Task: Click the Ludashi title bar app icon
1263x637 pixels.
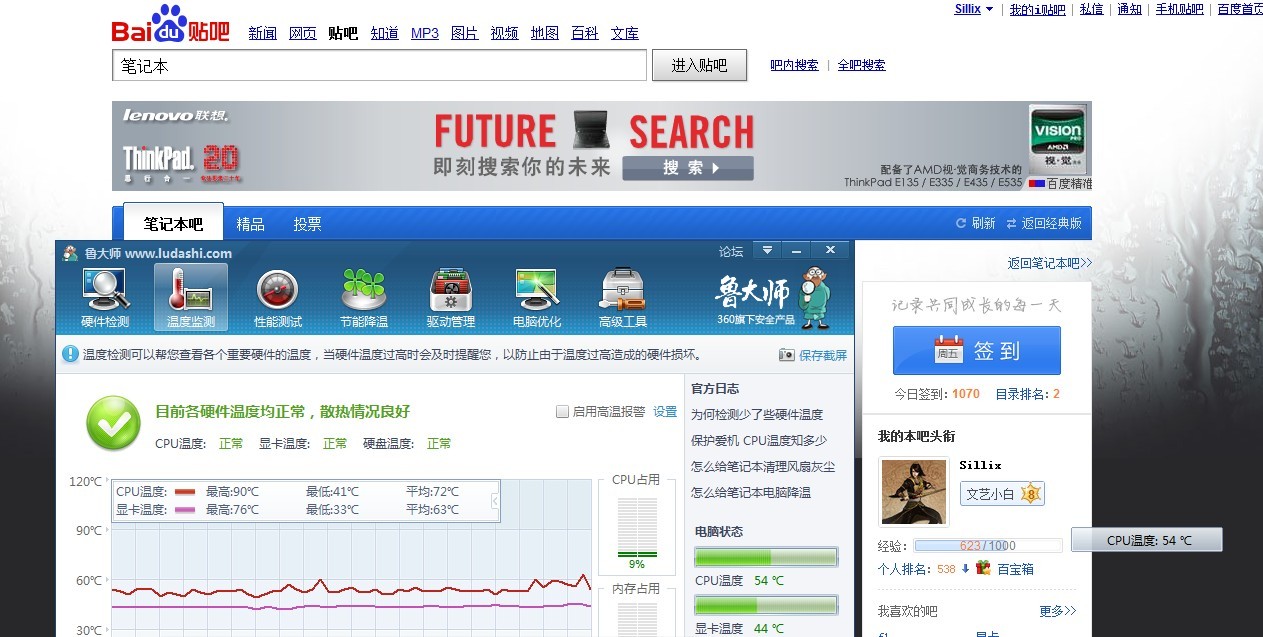Action: 69,253
